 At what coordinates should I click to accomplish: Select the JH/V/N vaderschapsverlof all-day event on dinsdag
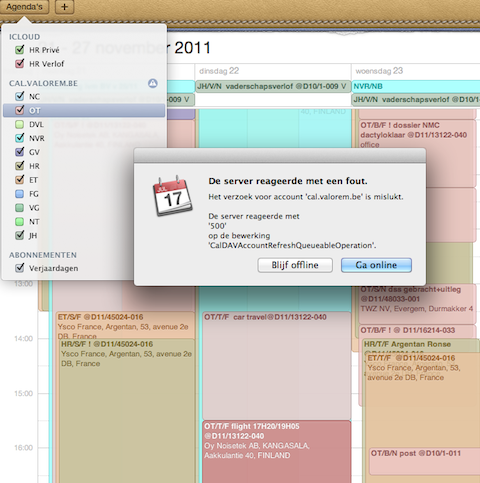click(273, 86)
